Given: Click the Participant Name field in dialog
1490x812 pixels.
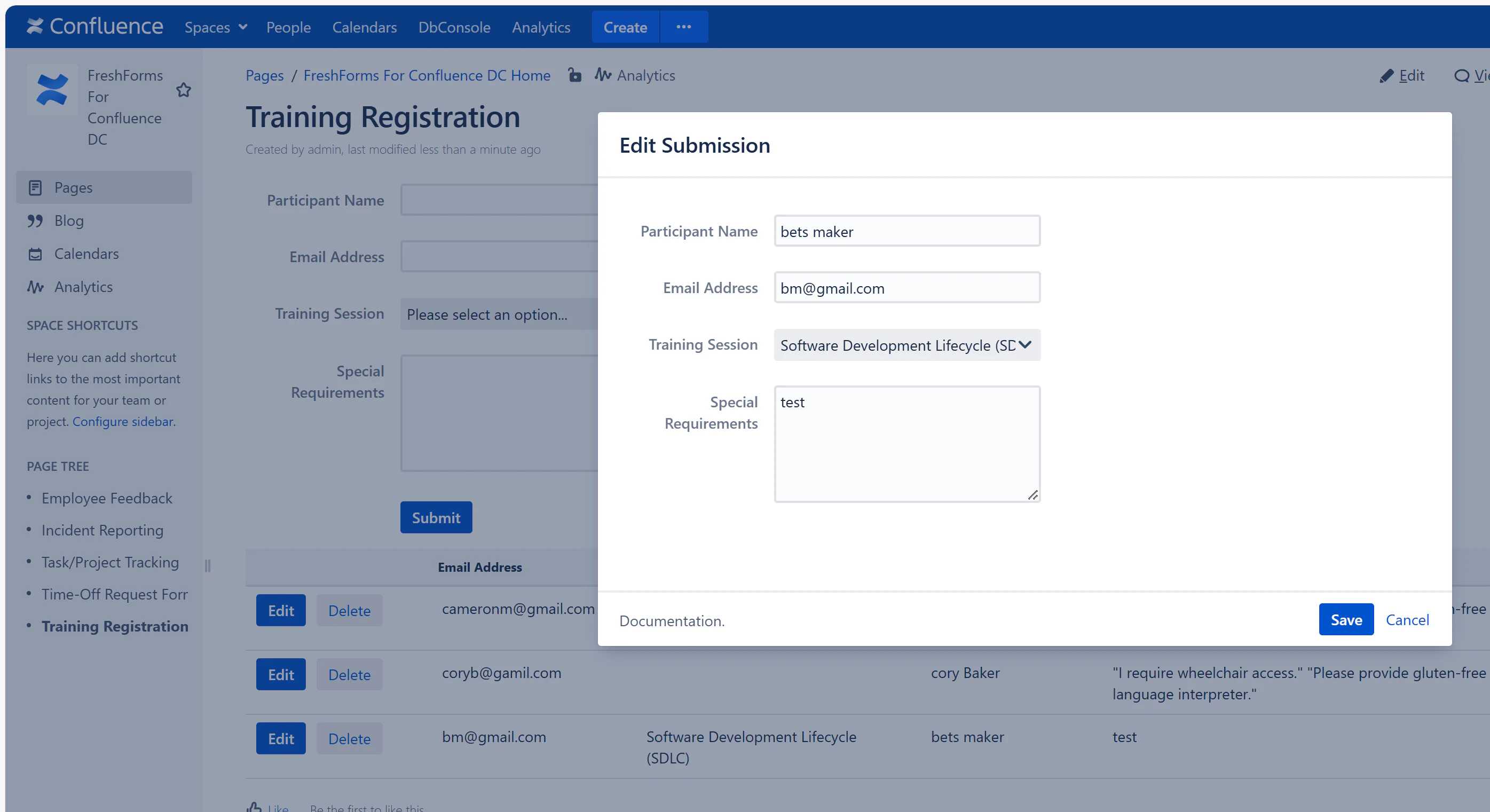Looking at the screenshot, I should point(906,231).
